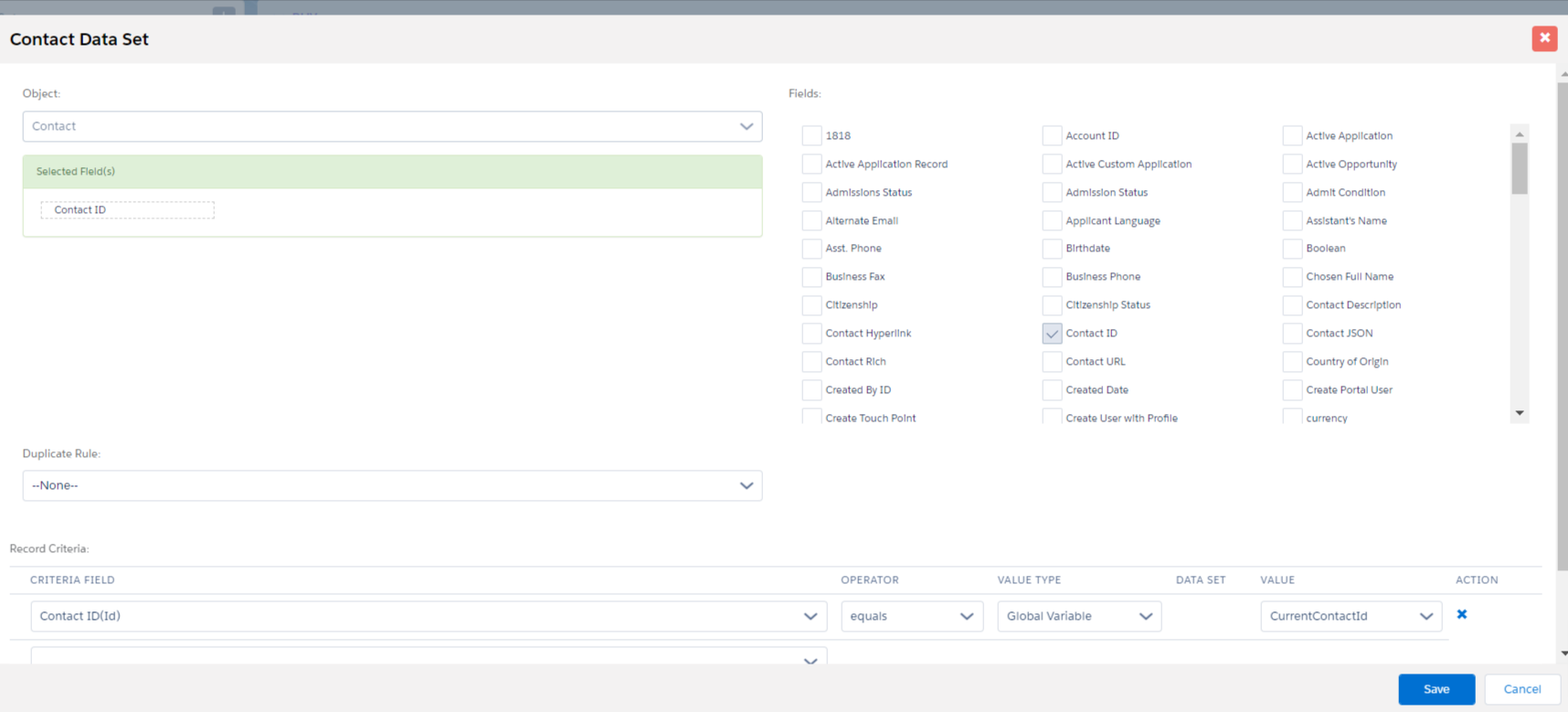Uncheck the Contact ID field checkbox
This screenshot has height=712, width=1568.
click(x=1052, y=334)
